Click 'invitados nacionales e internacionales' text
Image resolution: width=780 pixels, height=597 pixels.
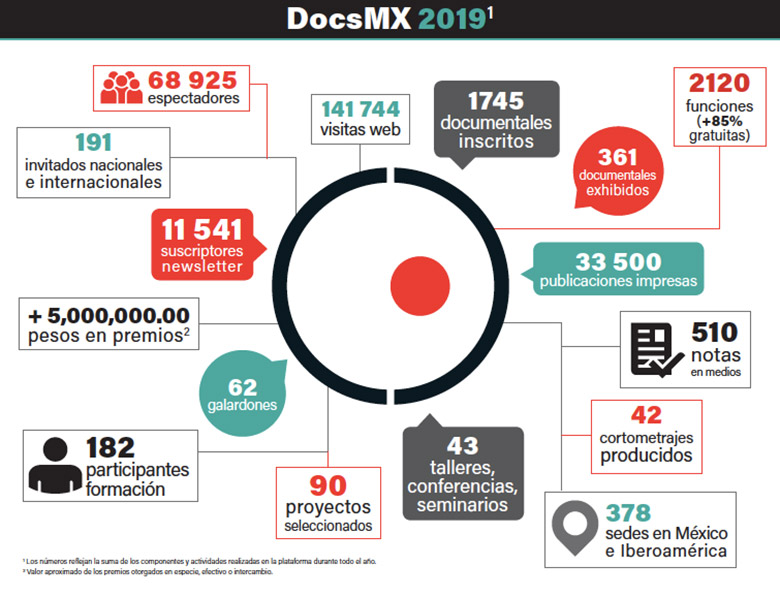tap(94, 174)
